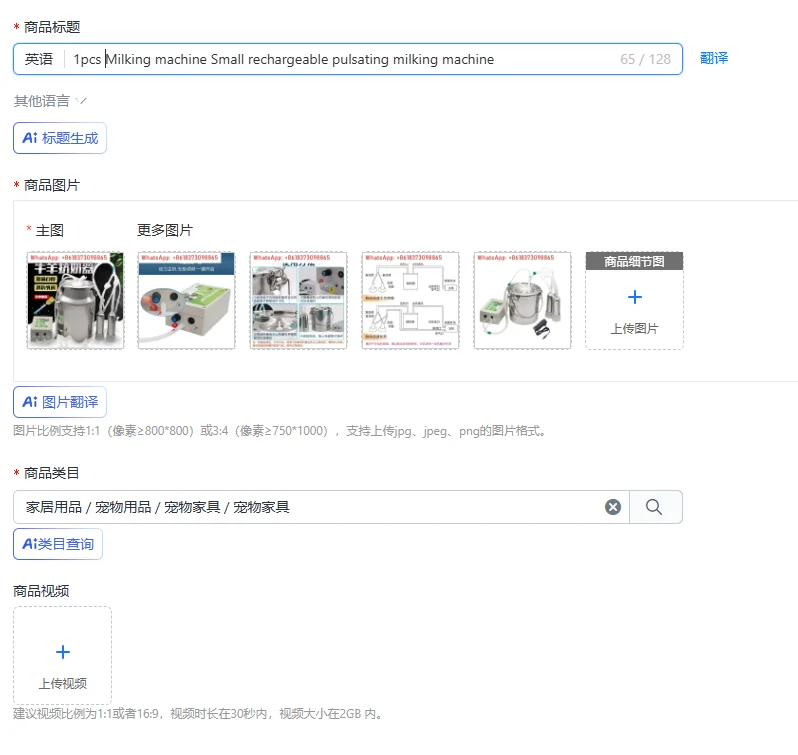The height and width of the screenshot is (755, 798).
Task: Select the wiring diagram thumbnail
Action: 410,300
